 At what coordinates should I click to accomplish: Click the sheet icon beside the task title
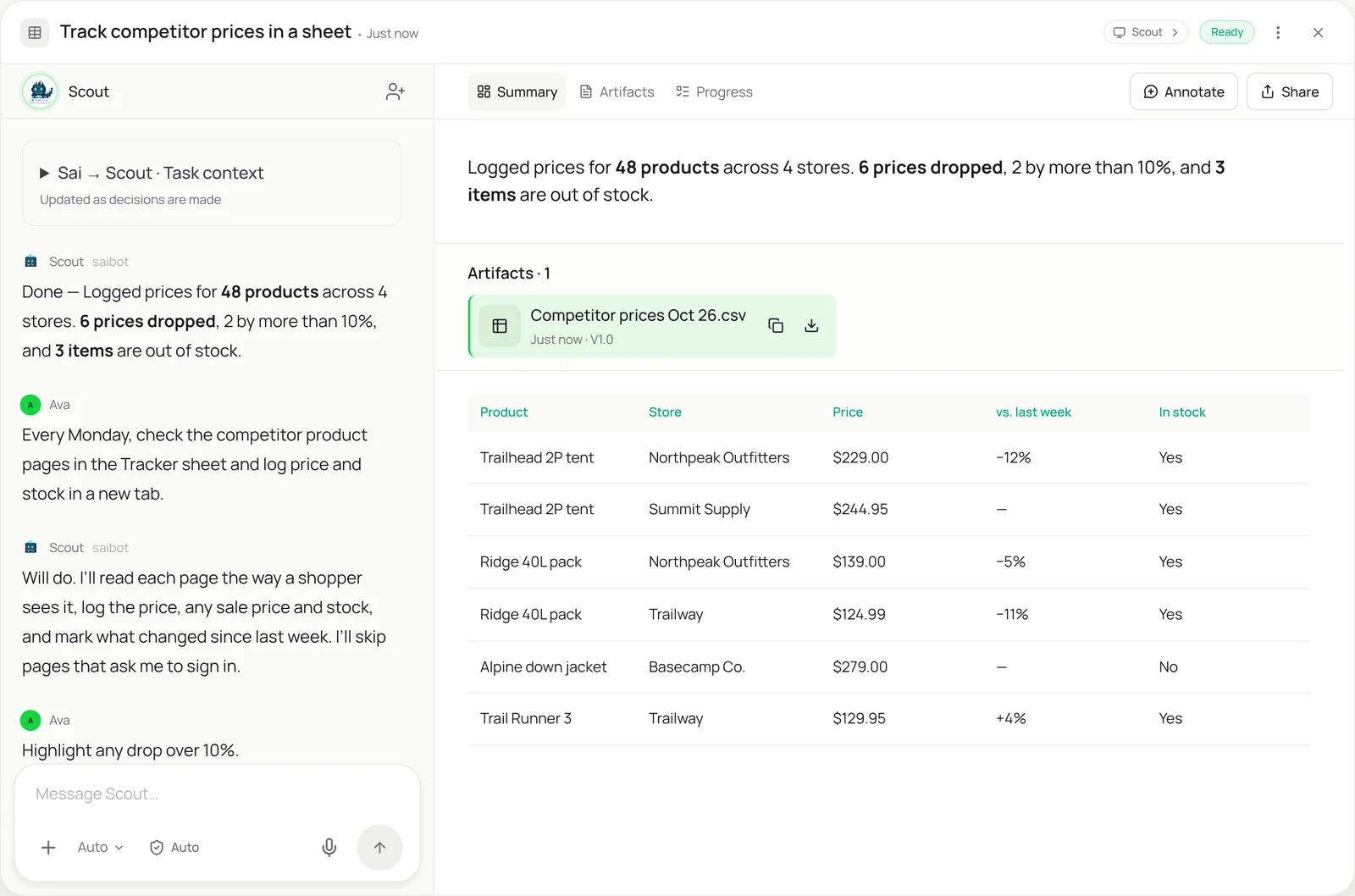[x=35, y=32]
